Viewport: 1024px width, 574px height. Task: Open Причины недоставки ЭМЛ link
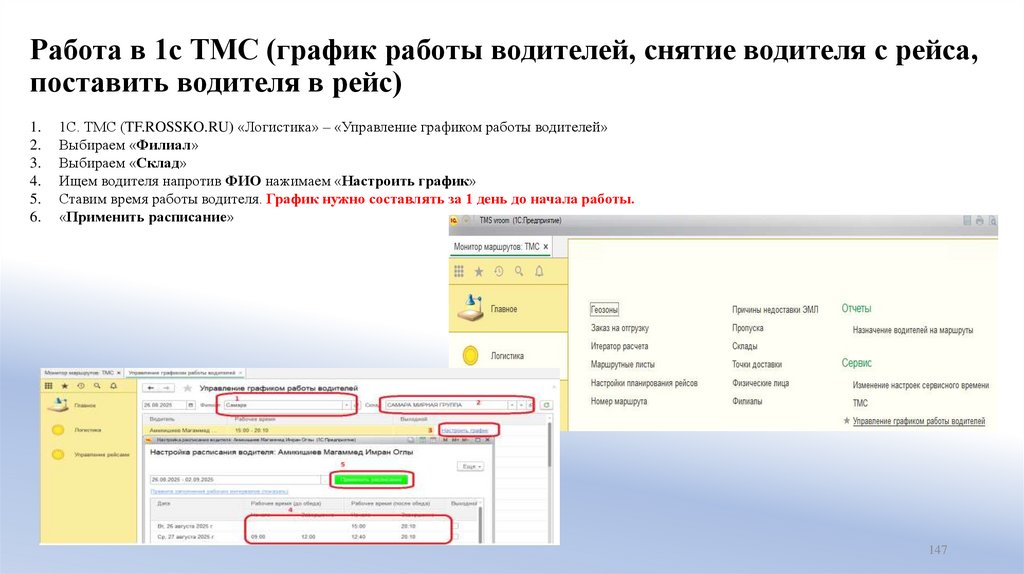coord(775,310)
